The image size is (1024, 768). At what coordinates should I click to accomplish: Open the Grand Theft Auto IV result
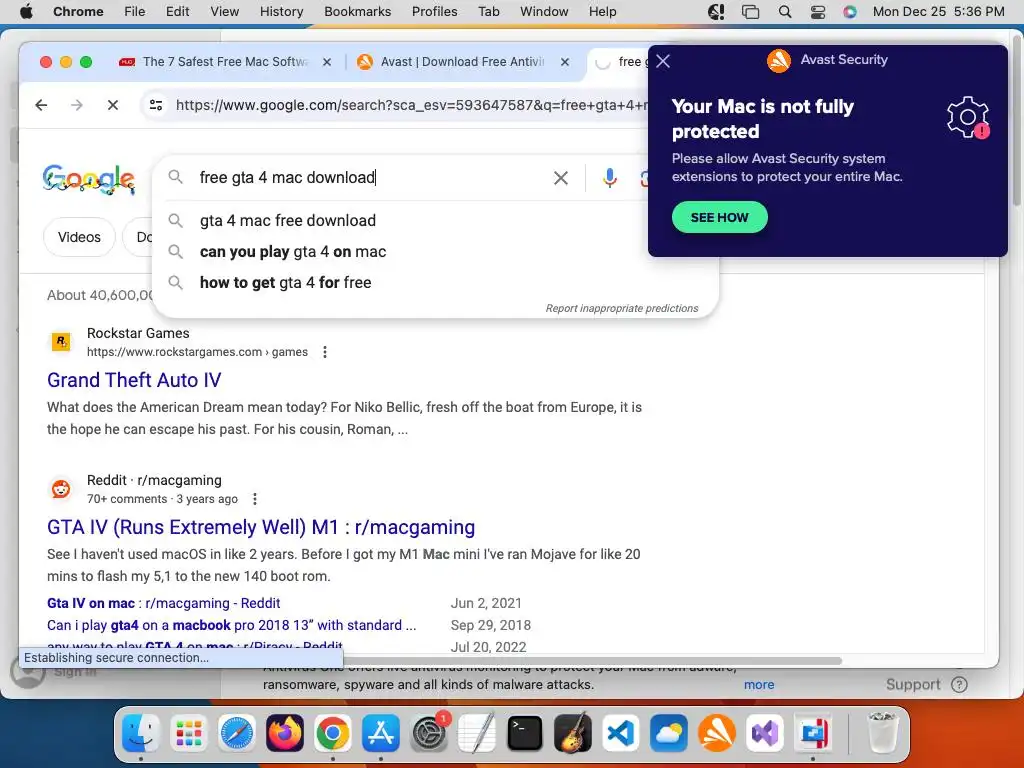point(134,380)
